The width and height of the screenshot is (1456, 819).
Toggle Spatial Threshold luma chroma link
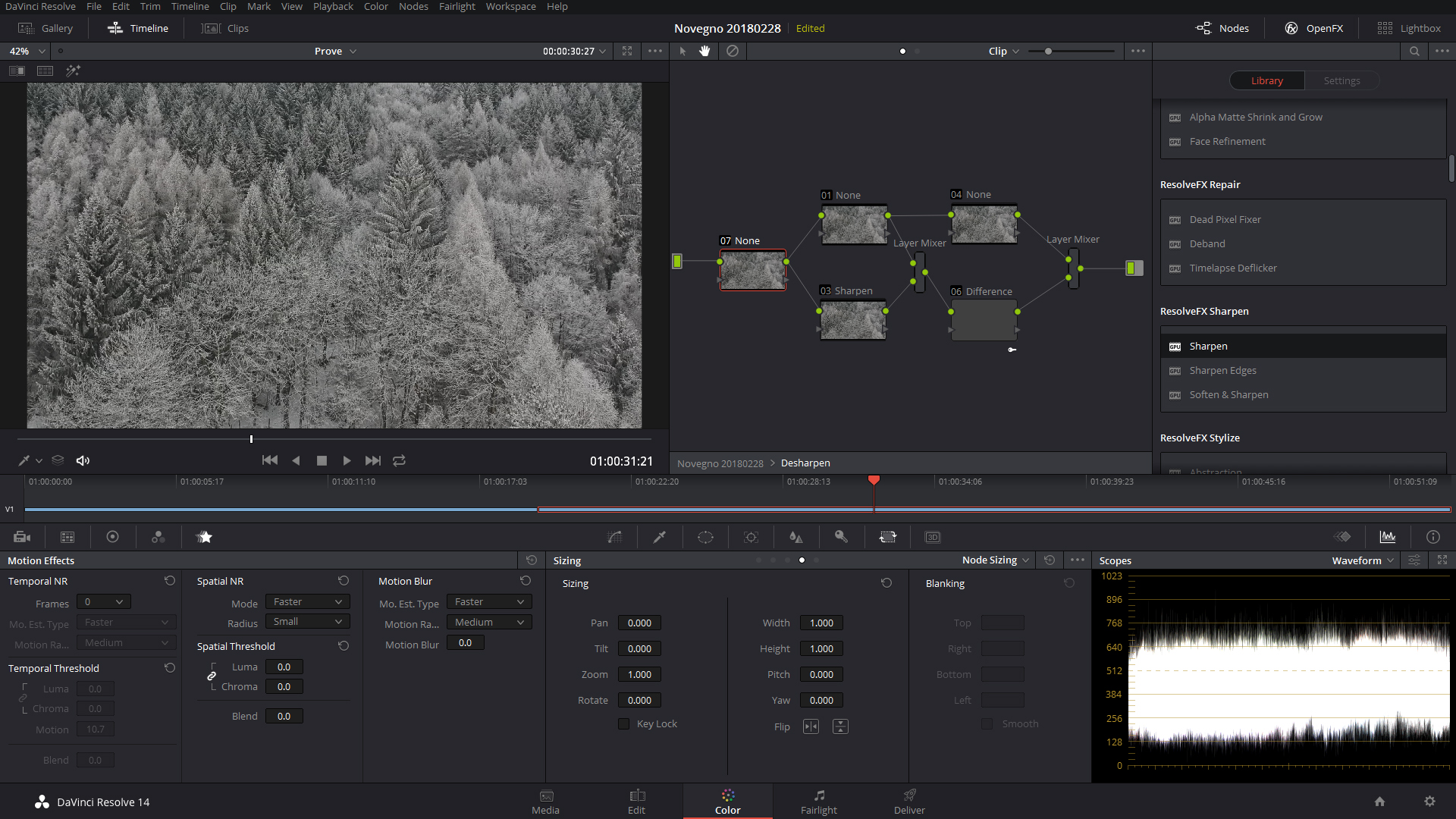tap(212, 676)
